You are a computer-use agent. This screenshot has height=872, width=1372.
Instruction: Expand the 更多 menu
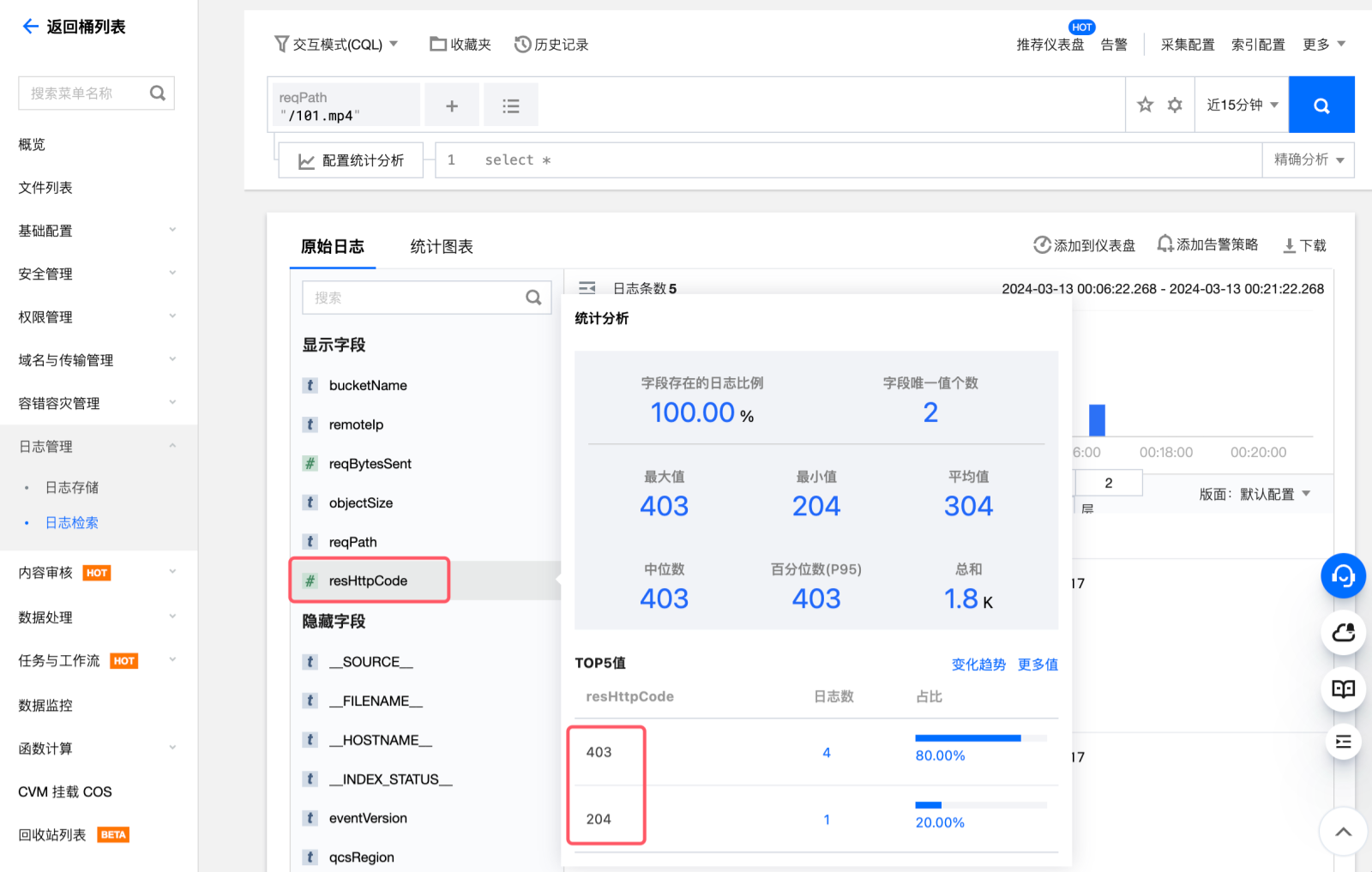[1323, 45]
